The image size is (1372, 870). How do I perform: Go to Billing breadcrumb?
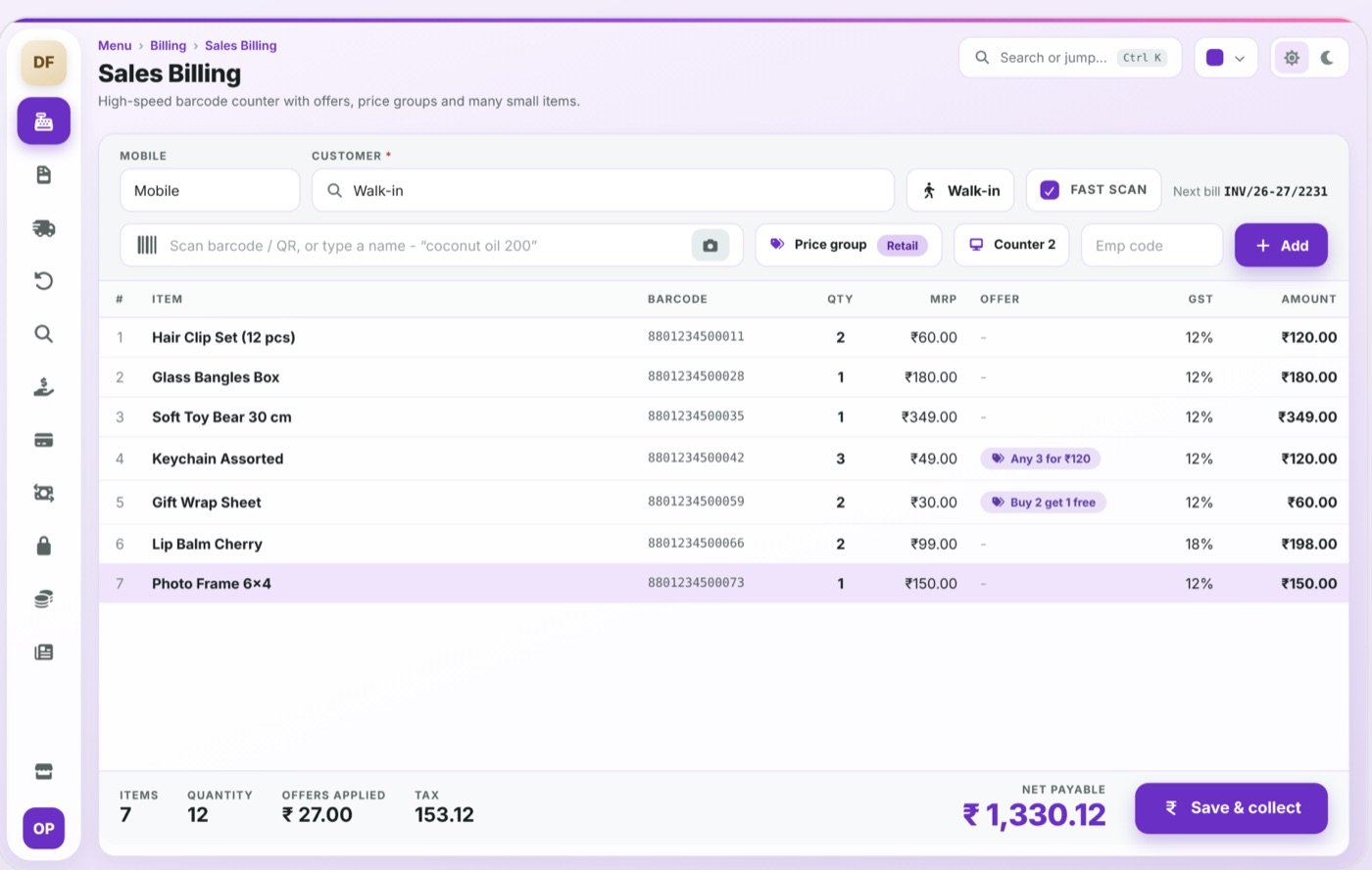[x=168, y=45]
